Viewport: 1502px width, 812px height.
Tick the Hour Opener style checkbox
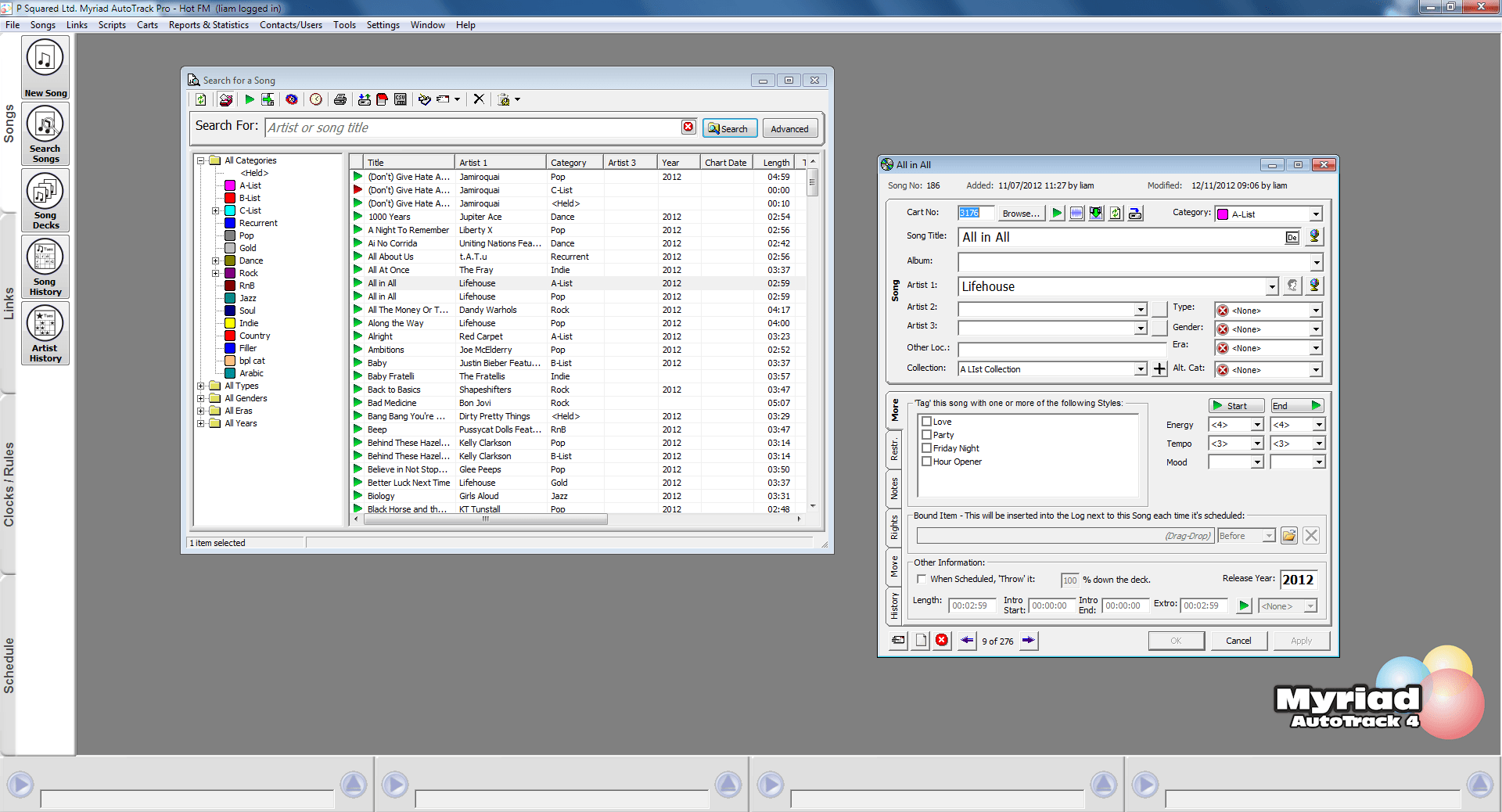pyautogui.click(x=926, y=462)
